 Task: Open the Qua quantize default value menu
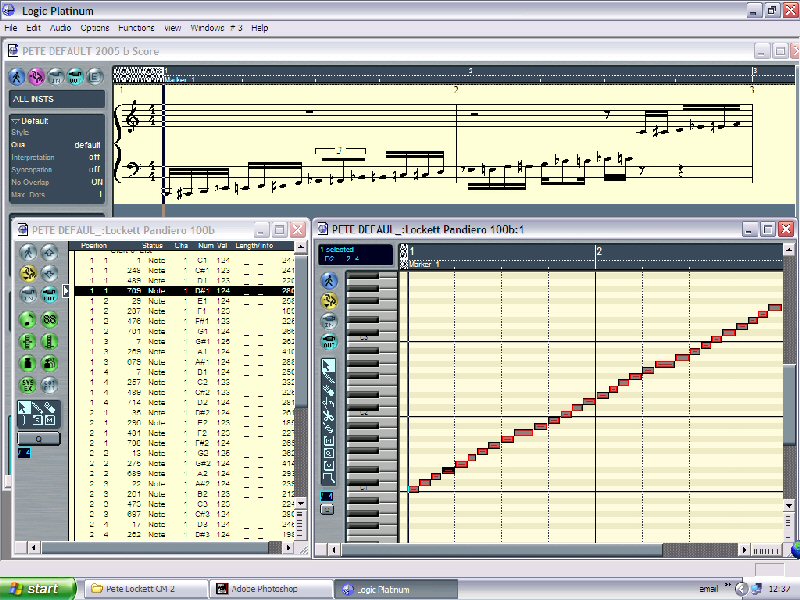pyautogui.click(x=87, y=144)
